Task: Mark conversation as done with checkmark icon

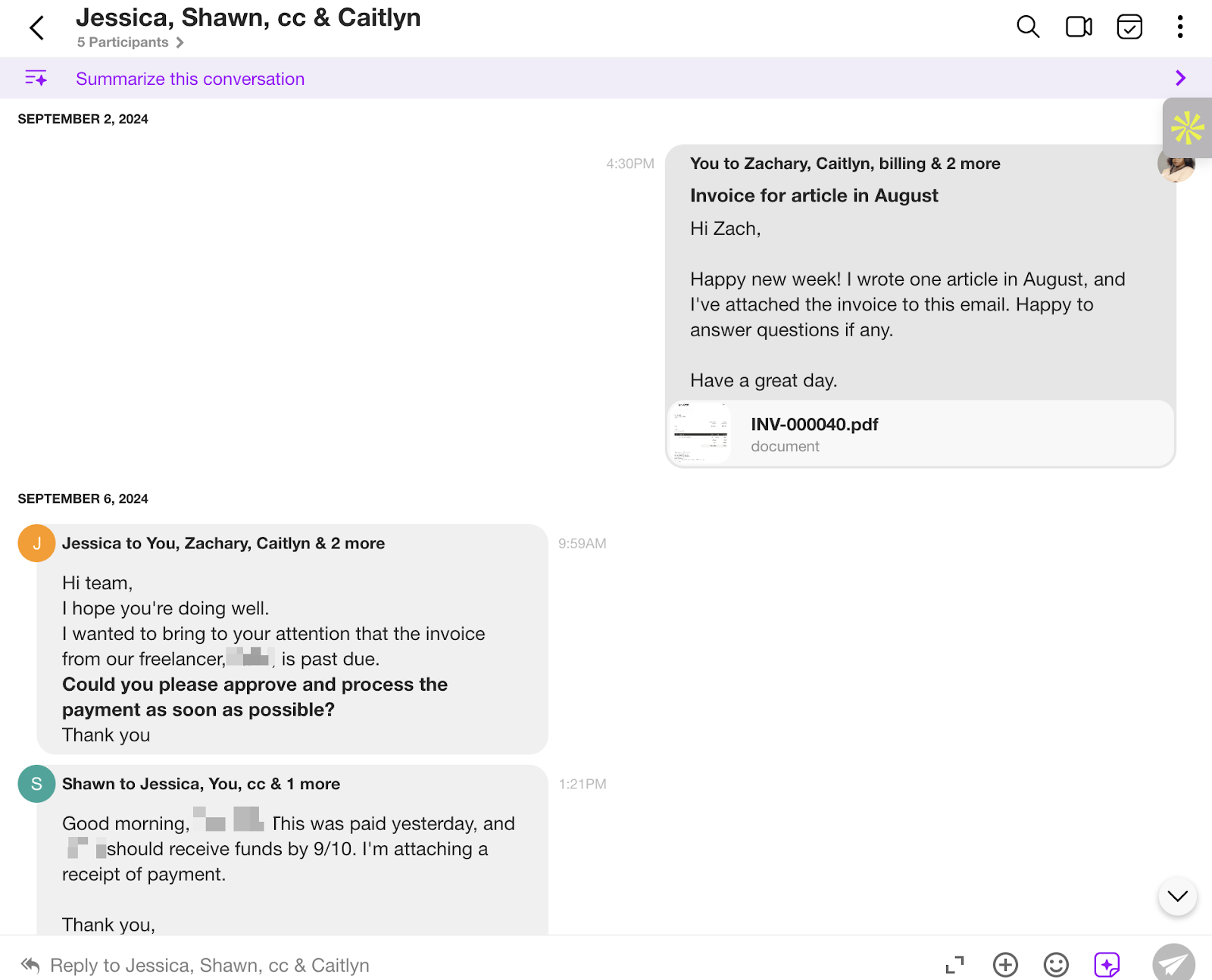Action: pyautogui.click(x=1129, y=27)
